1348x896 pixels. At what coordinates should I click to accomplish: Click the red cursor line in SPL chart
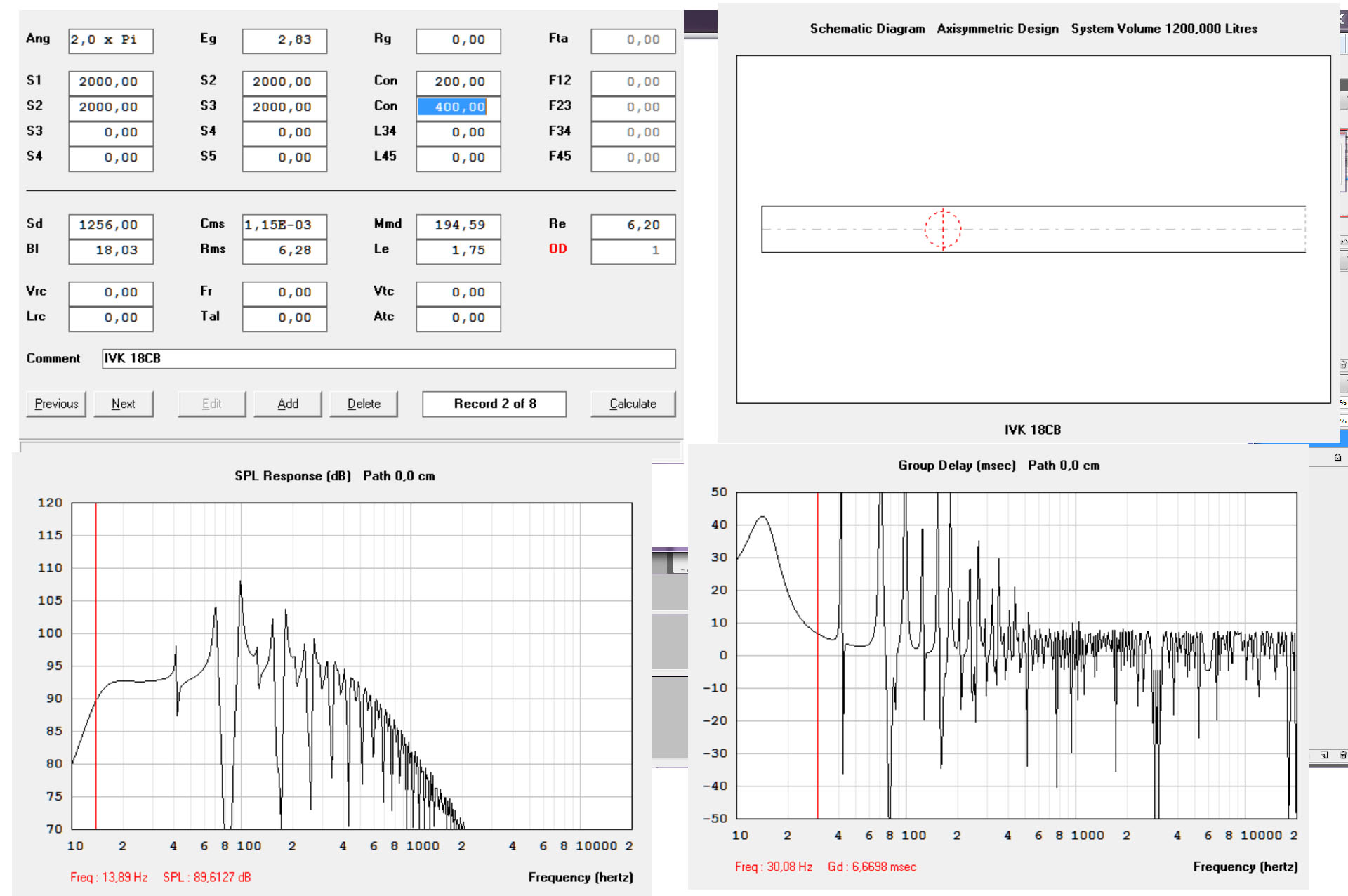(96, 666)
